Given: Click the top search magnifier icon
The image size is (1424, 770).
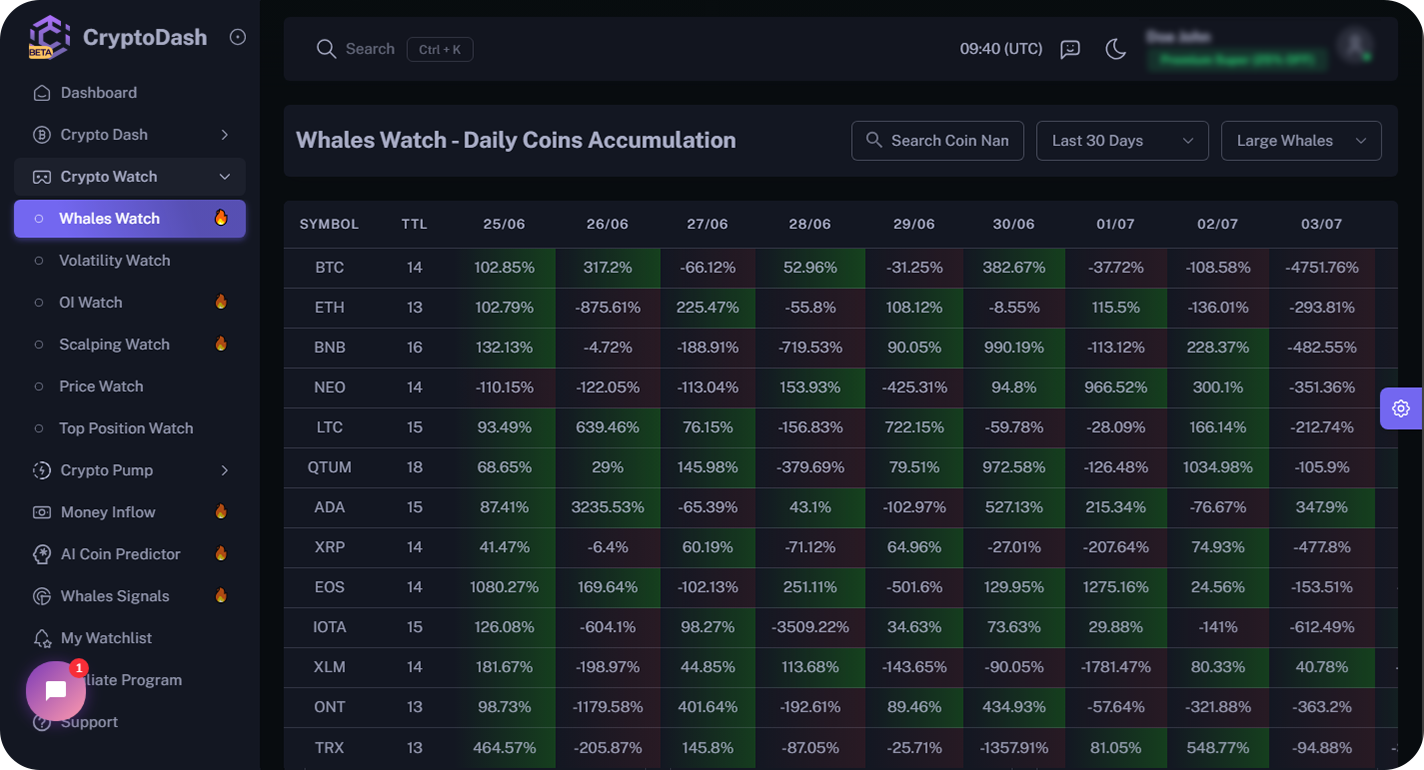Looking at the screenshot, I should pos(326,49).
